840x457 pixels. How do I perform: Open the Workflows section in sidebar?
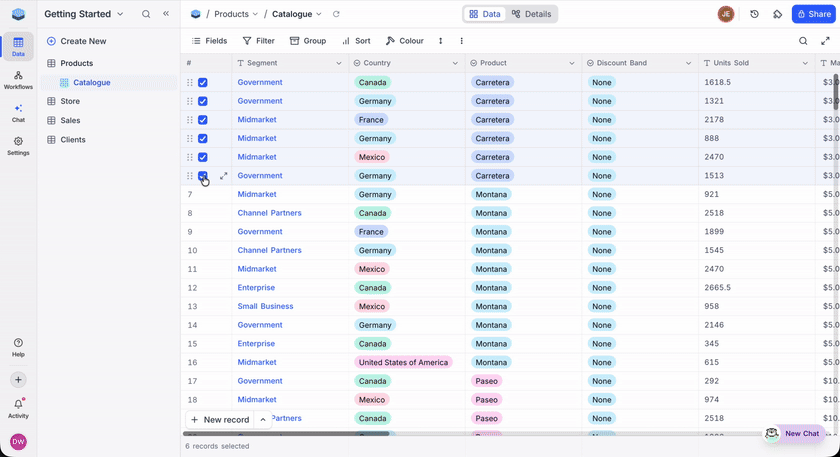18,80
